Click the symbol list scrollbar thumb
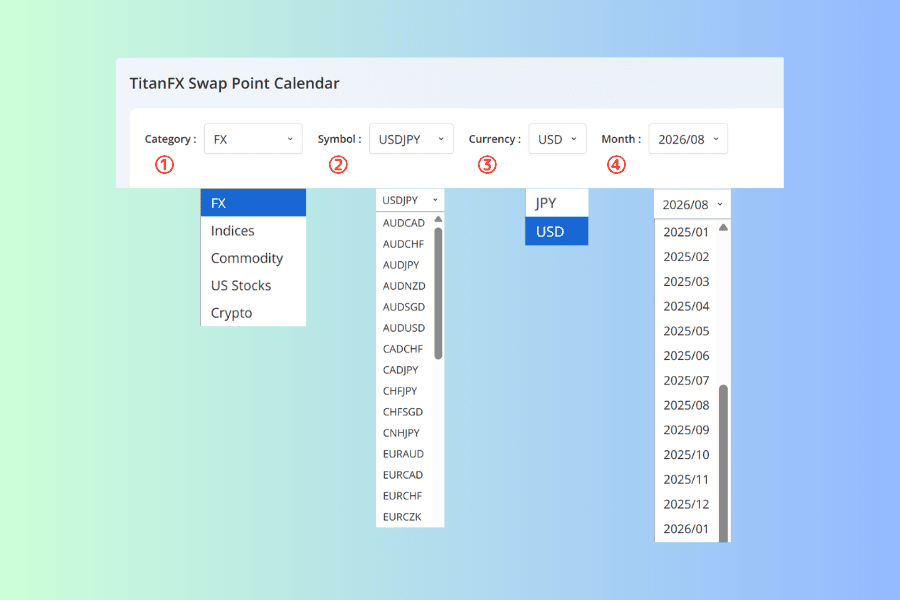The width and height of the screenshot is (900, 600). point(439,293)
